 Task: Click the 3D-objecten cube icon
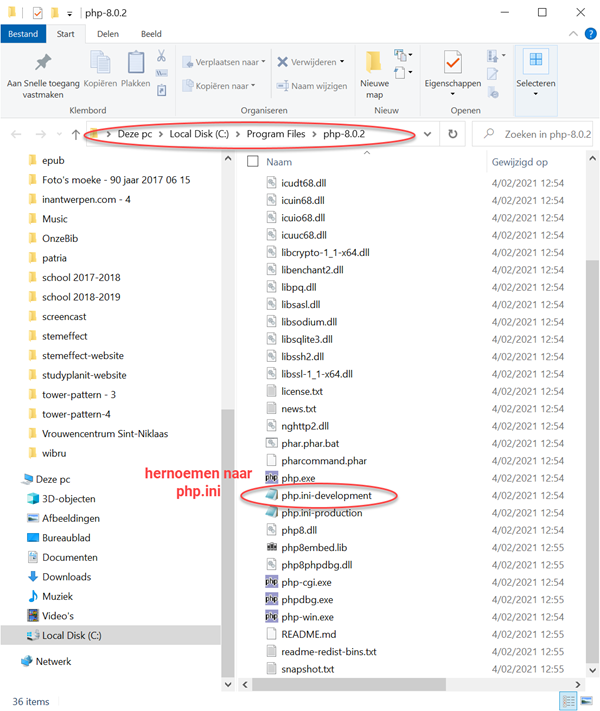click(x=33, y=499)
